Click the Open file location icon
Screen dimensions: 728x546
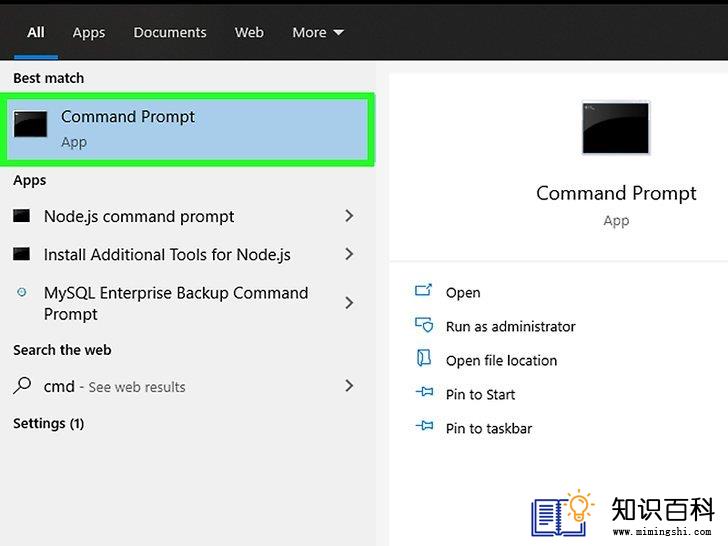pos(423,358)
